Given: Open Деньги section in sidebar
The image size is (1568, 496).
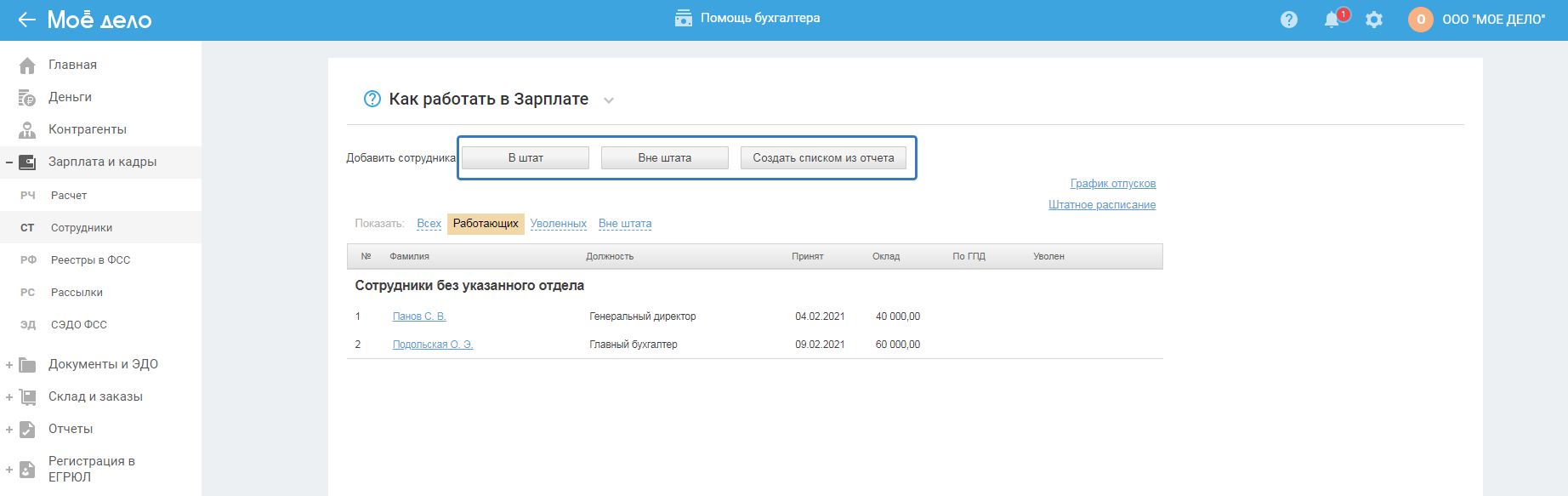Looking at the screenshot, I should pyautogui.click(x=70, y=97).
